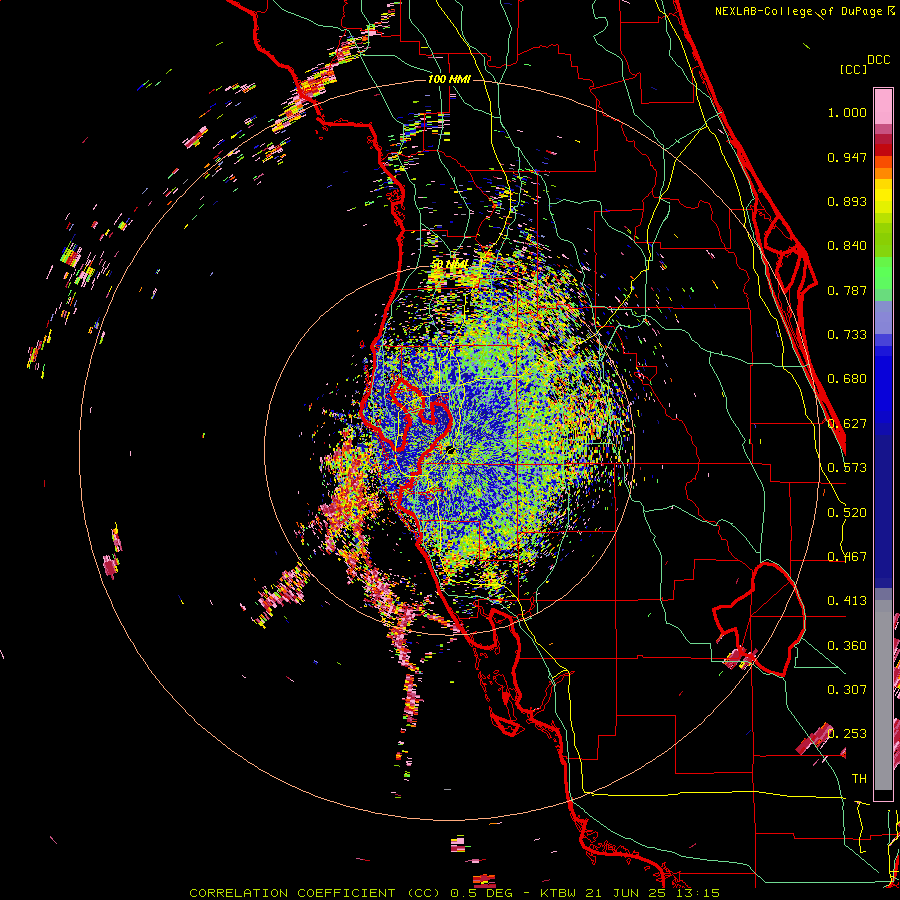Screen dimensions: 900x900
Task: Click the 50 NMI range ring label
Action: coord(451,265)
